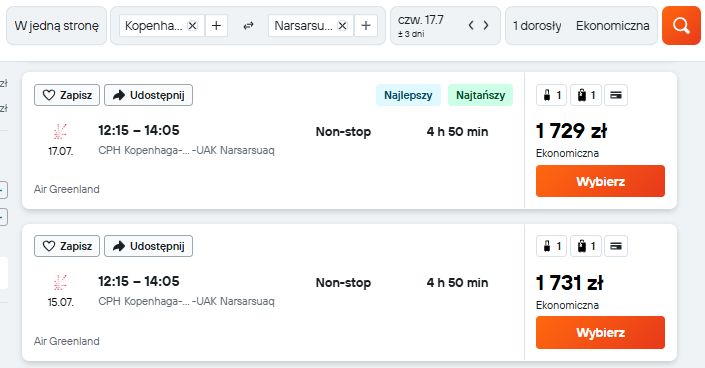Add another destination airport with plus
The image size is (705, 368).
pos(366,26)
